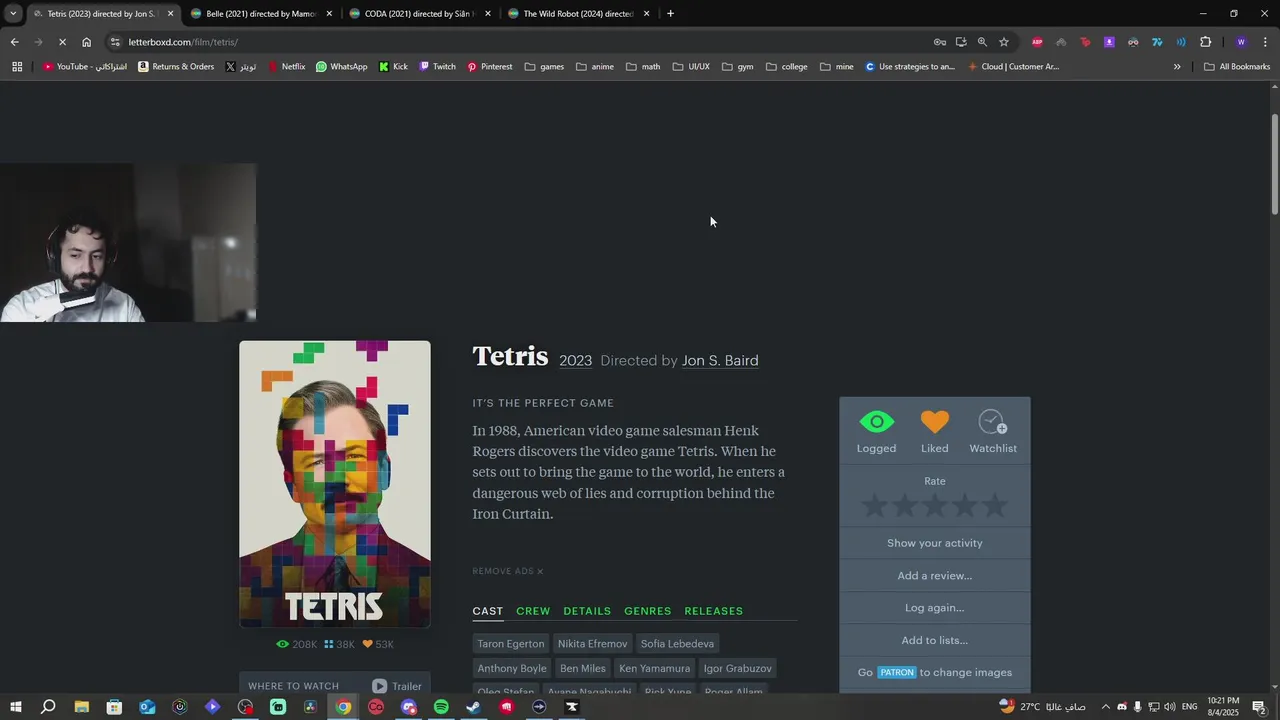
Task: Open the Tetris poster image
Action: pyautogui.click(x=335, y=484)
